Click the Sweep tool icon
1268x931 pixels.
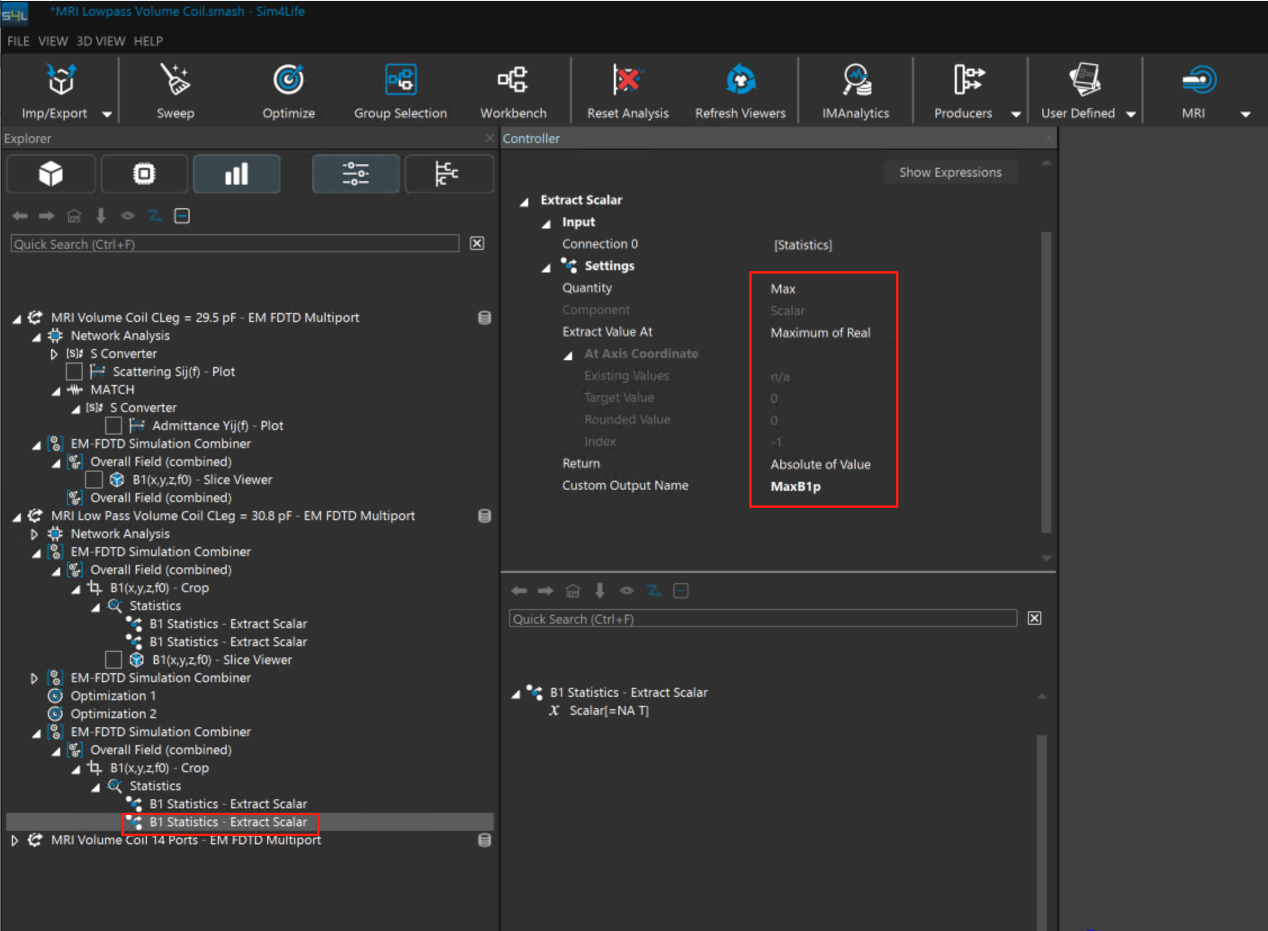click(x=175, y=81)
